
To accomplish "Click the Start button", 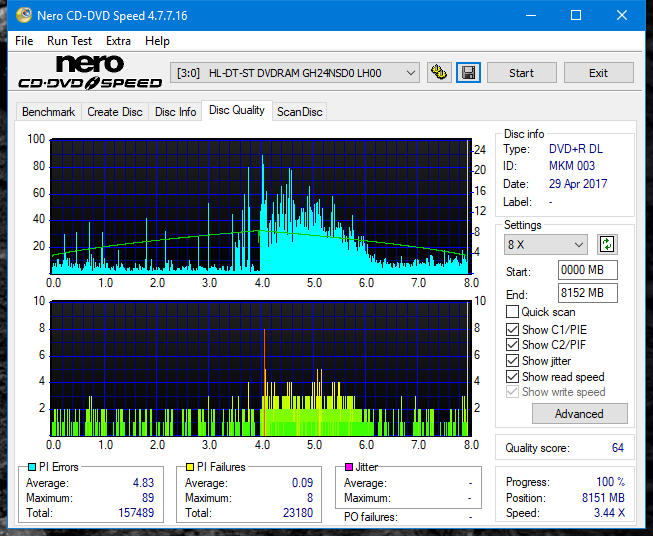I will click(x=521, y=73).
